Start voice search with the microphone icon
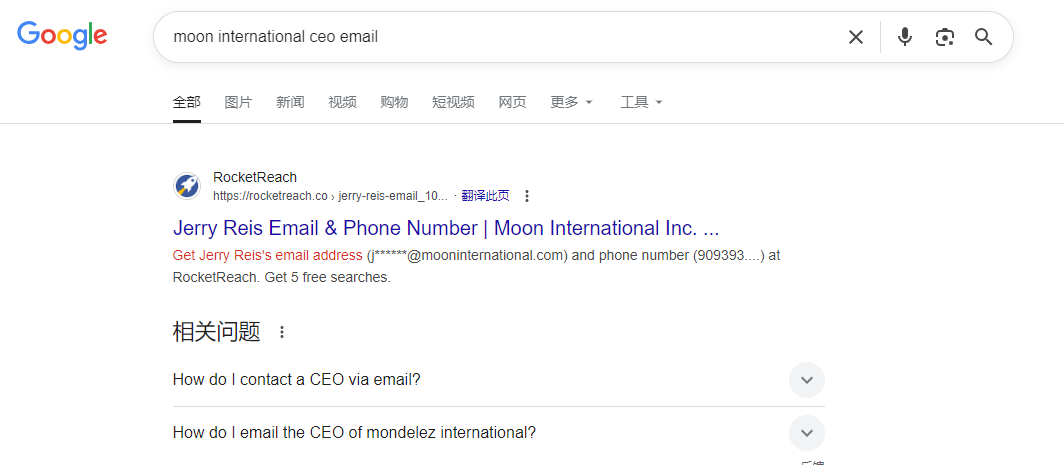Image resolution: width=1064 pixels, height=465 pixels. [905, 37]
